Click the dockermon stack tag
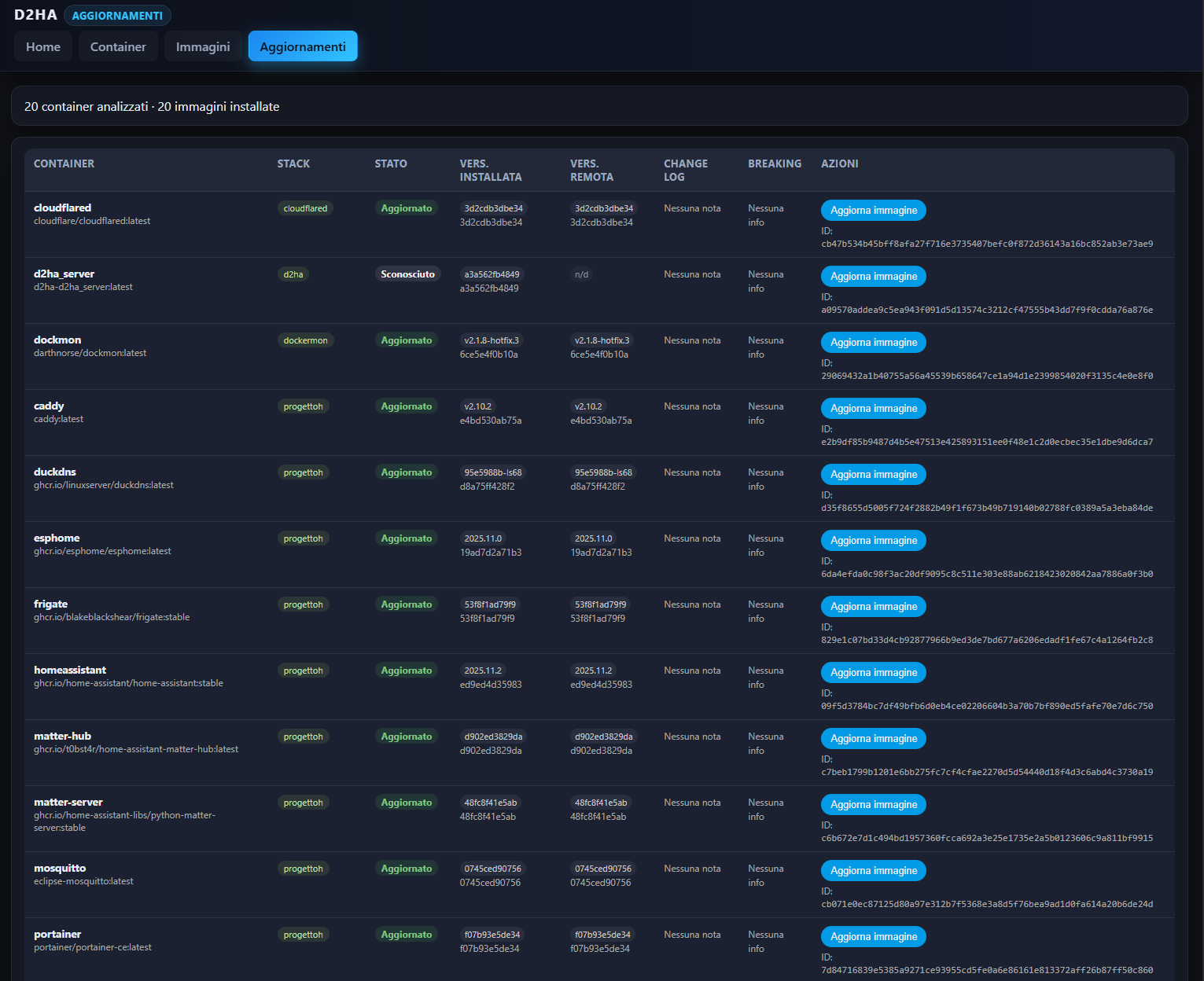Screen dimensions: 1204x981 click(x=305, y=340)
